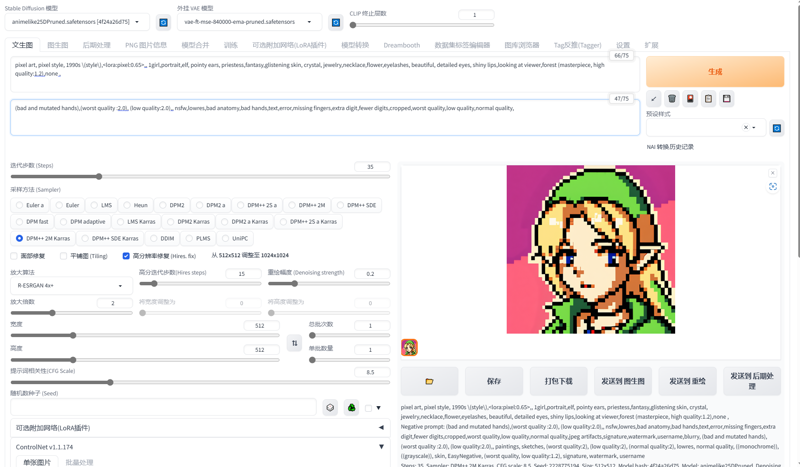Expand the LoRA additional networks panel

[x=199, y=428]
